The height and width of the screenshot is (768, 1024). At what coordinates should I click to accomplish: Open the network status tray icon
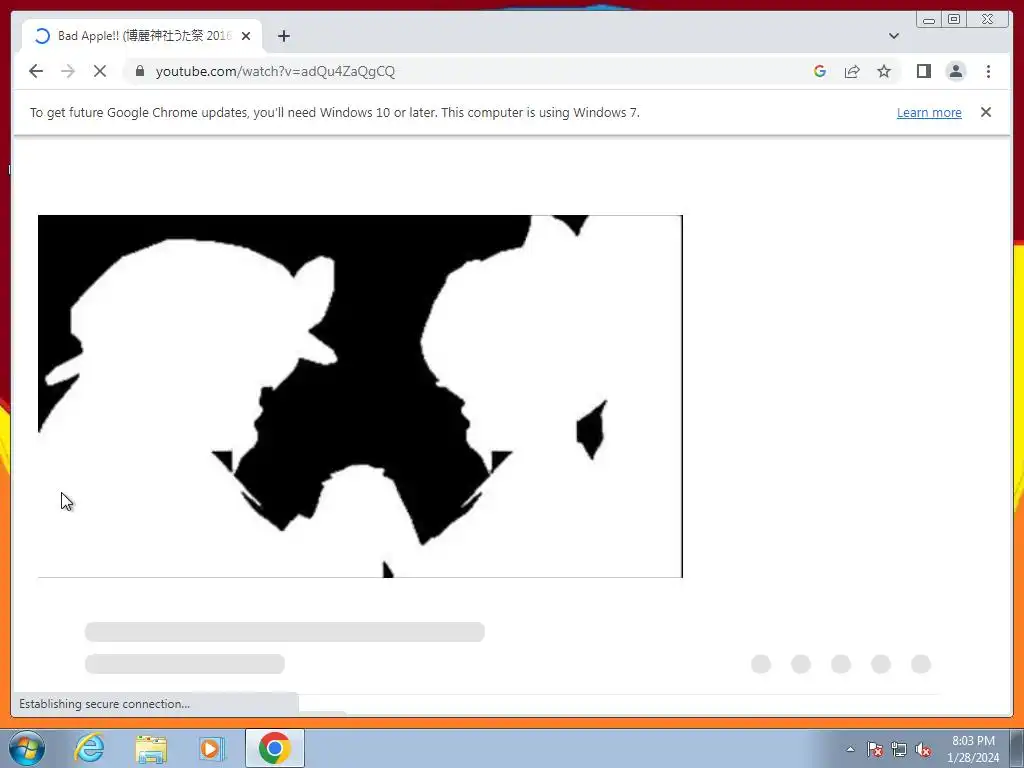[x=899, y=749]
